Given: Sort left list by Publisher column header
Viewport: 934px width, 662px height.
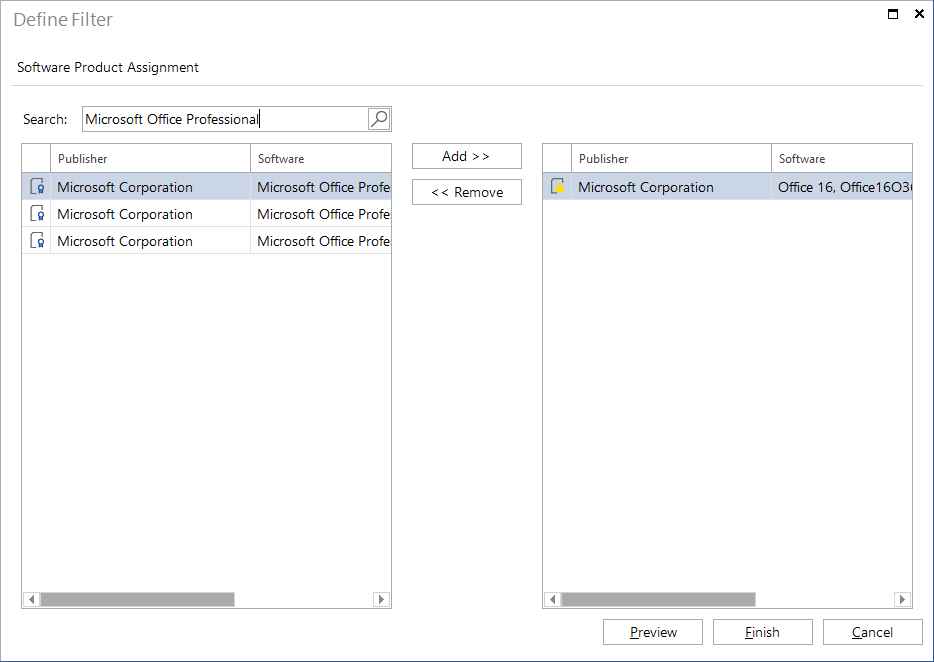Looking at the screenshot, I should 151,158.
